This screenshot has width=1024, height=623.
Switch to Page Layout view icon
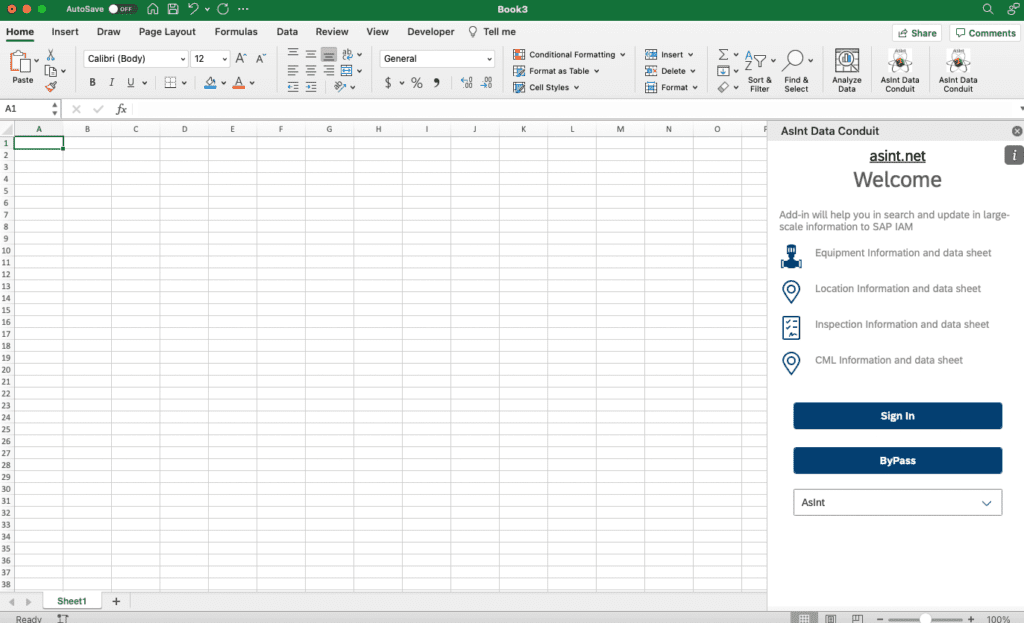click(x=831, y=618)
